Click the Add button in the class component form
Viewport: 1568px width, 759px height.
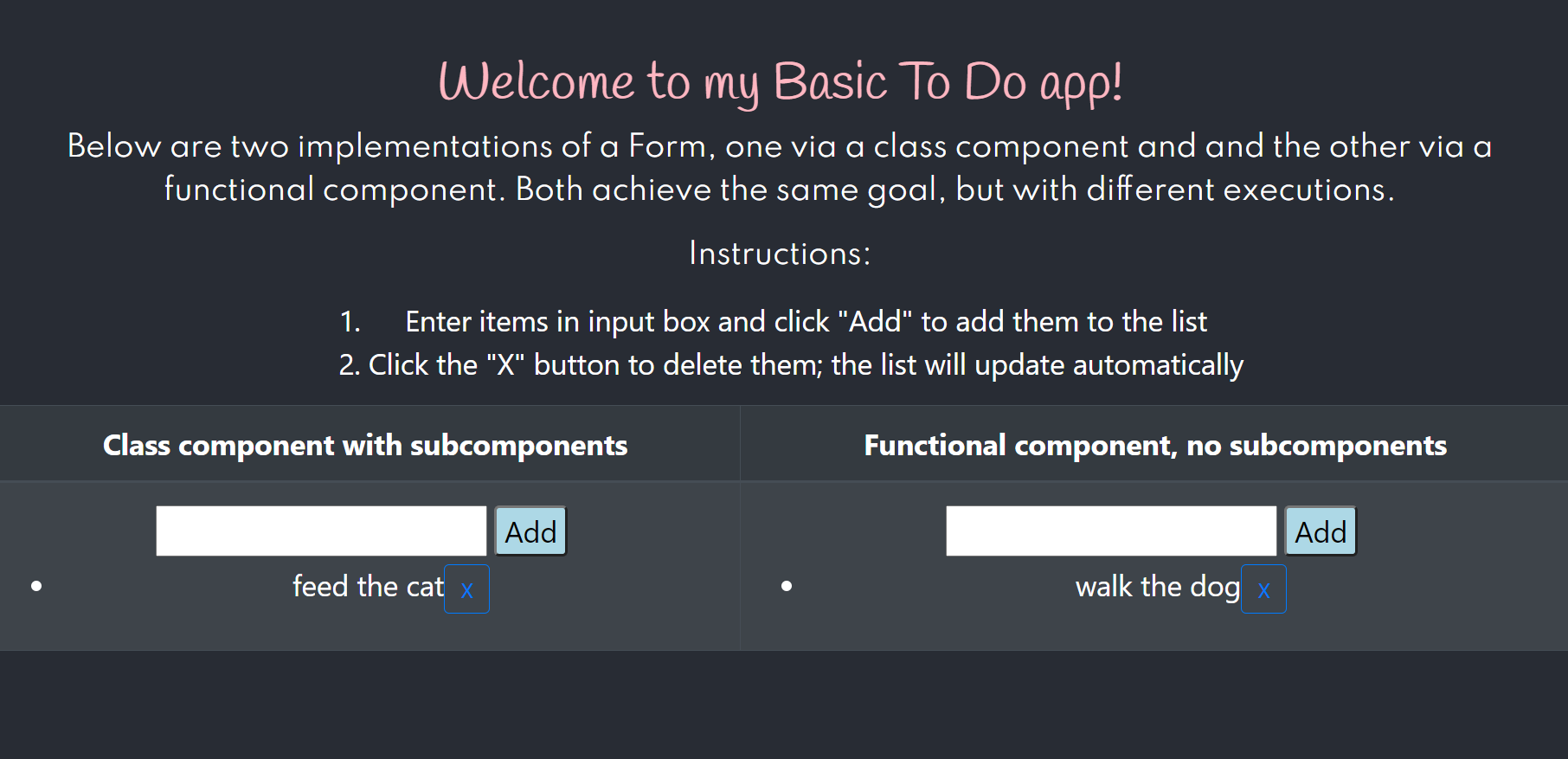coord(530,531)
